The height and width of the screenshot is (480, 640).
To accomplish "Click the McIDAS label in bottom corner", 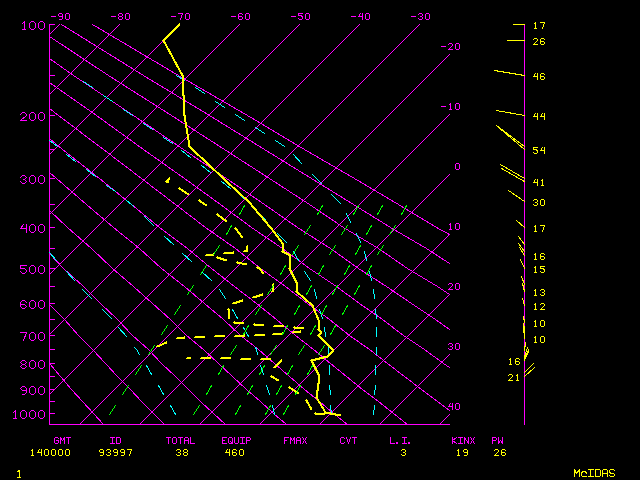I will click(x=594, y=472).
